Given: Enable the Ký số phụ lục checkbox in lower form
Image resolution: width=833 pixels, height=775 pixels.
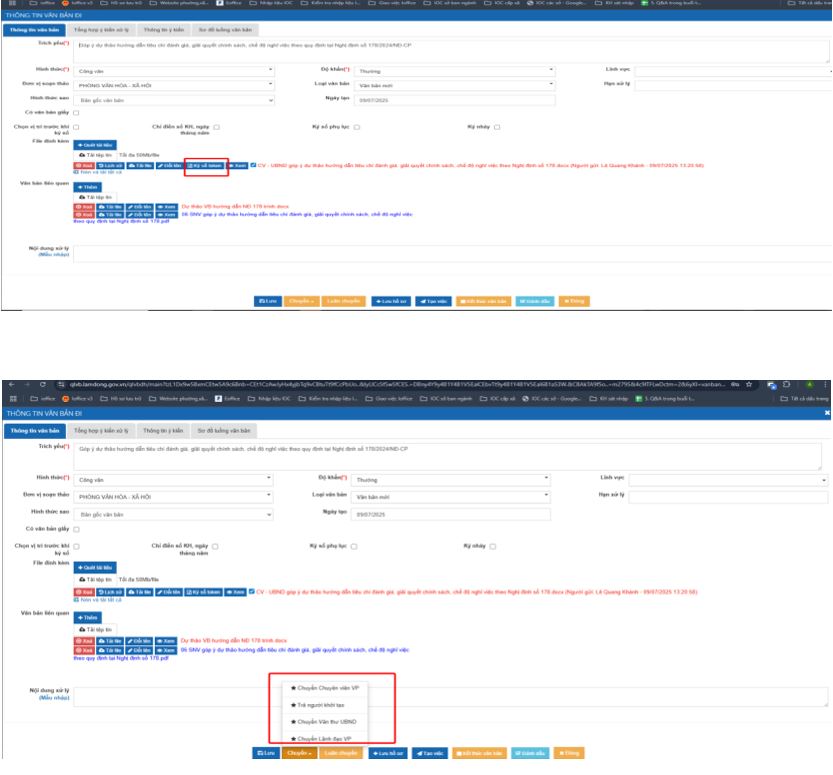Looking at the screenshot, I should coord(353,546).
